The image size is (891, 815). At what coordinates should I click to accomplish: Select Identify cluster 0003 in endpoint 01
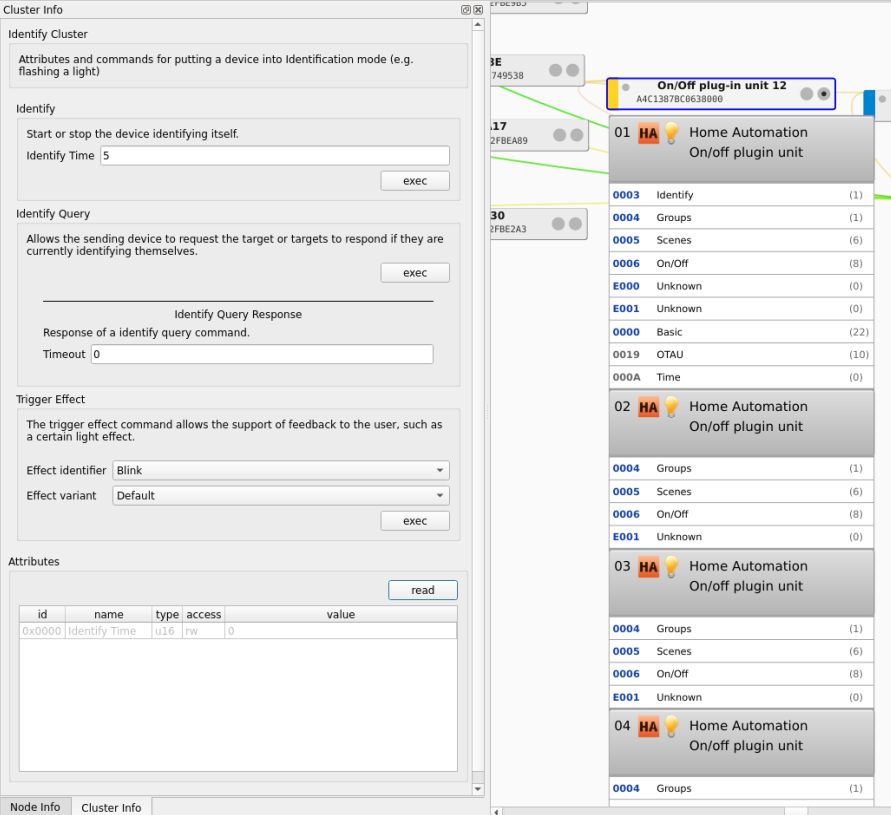click(x=741, y=195)
